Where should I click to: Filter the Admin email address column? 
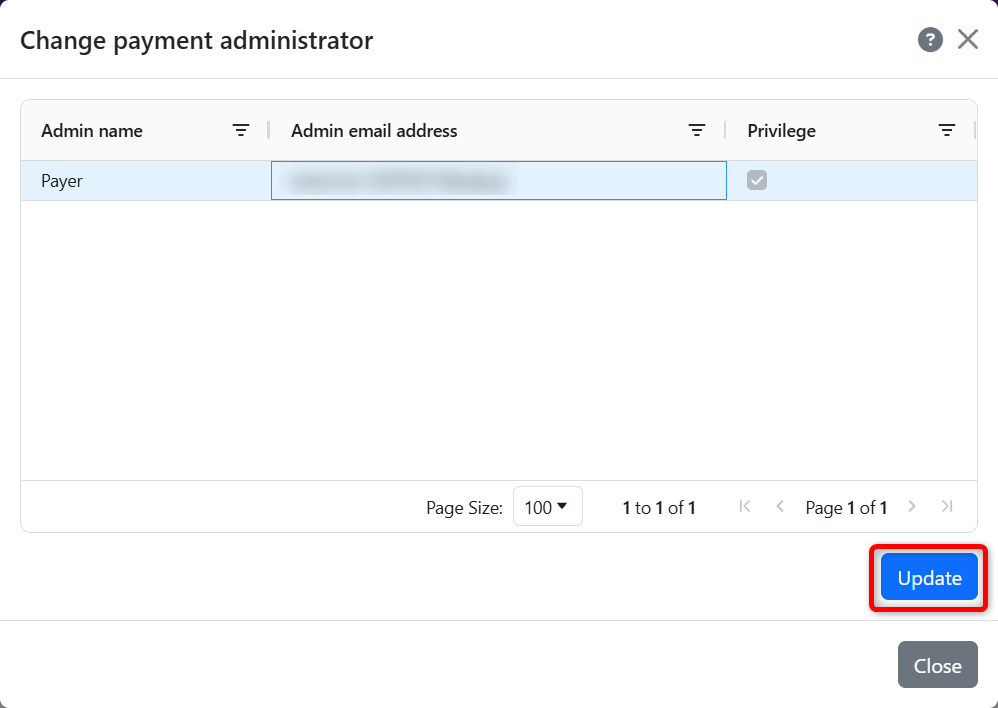coord(697,130)
